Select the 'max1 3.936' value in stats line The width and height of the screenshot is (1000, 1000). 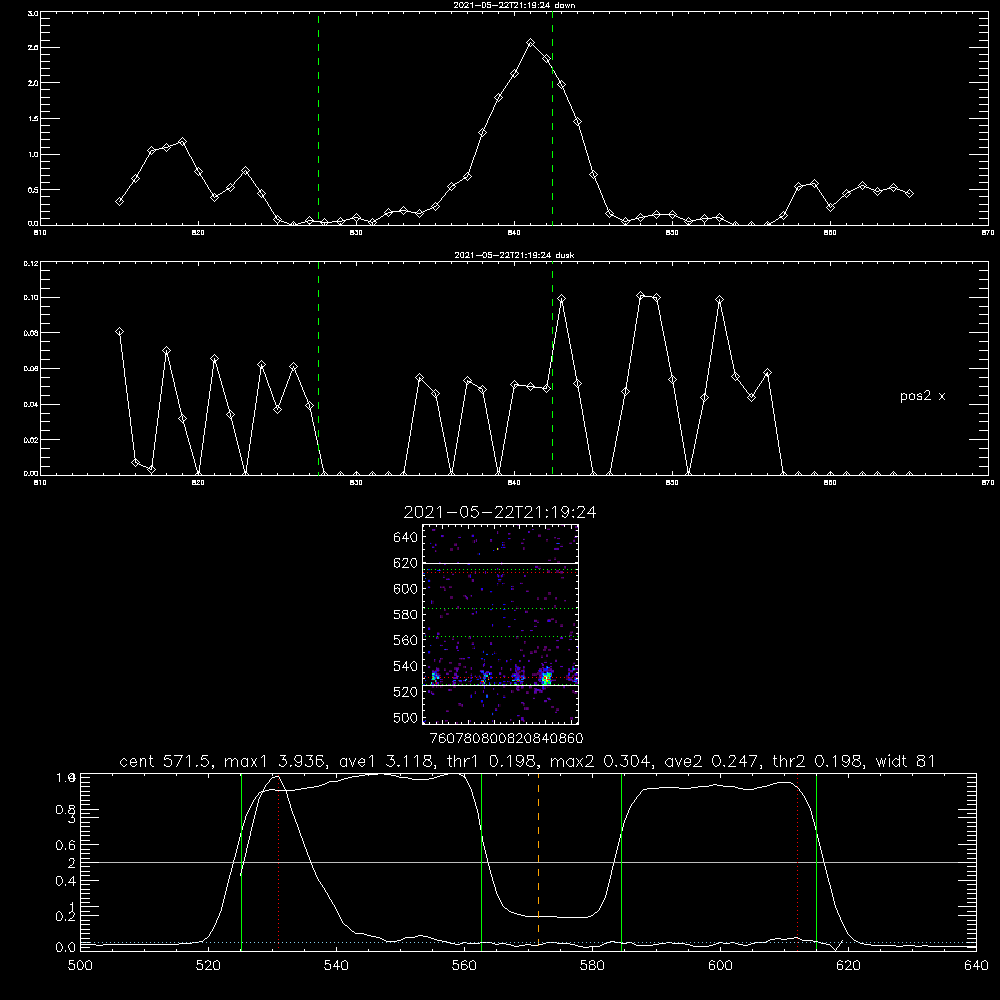click(272, 761)
